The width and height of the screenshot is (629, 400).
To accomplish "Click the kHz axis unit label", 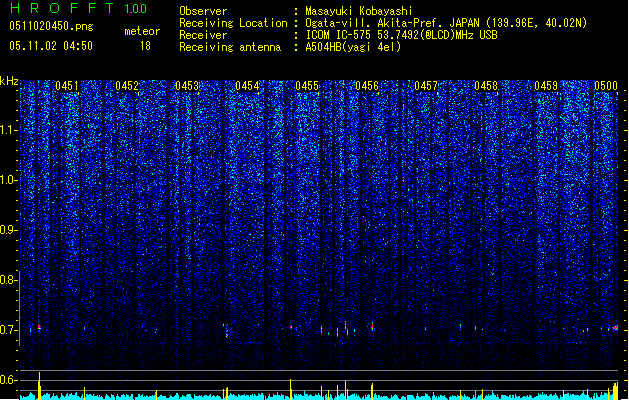I will [x=9, y=81].
